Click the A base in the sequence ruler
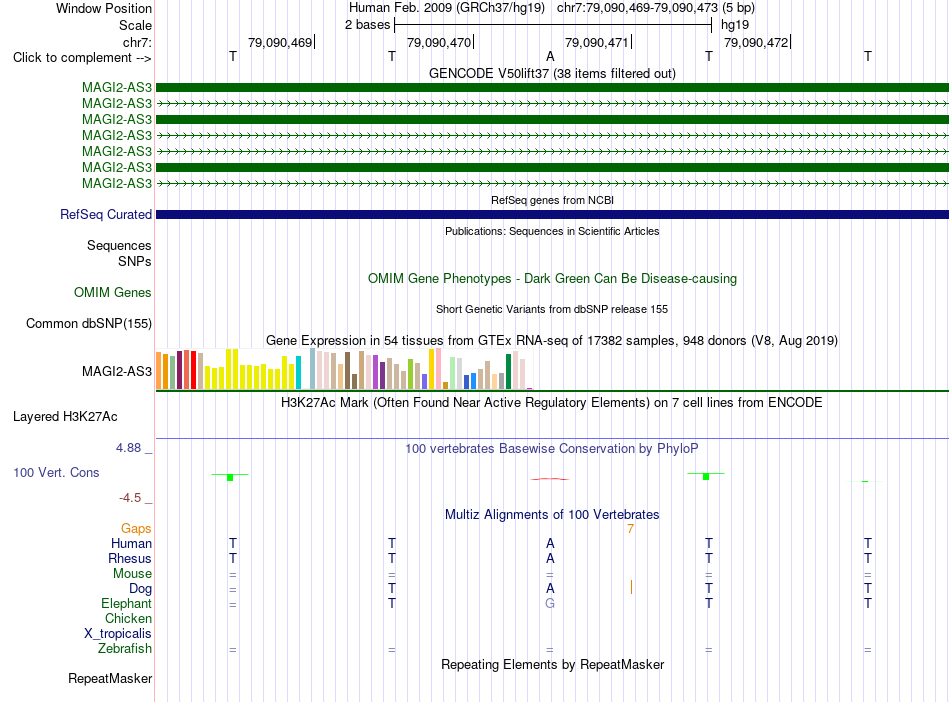 click(x=550, y=56)
